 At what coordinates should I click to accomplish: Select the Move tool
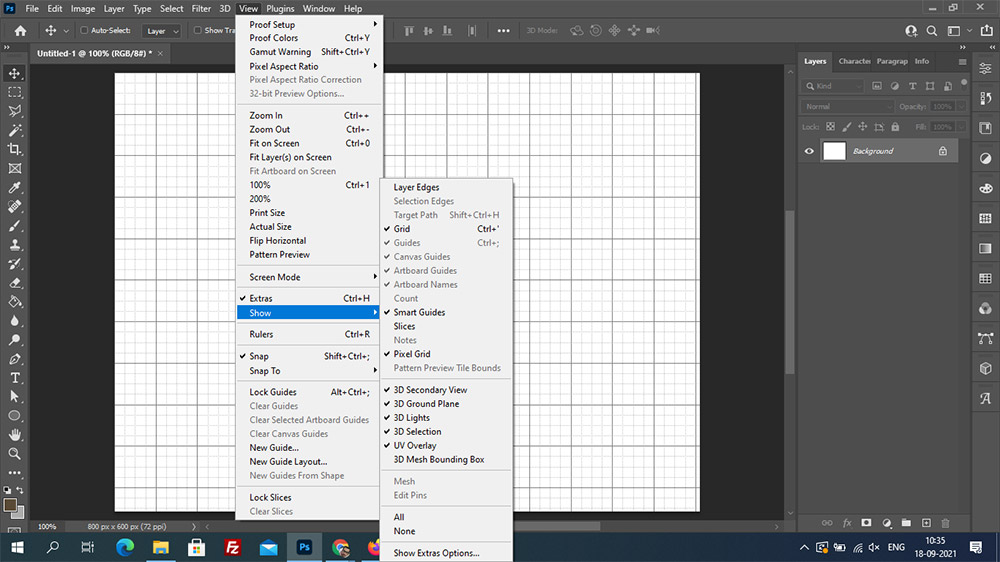point(14,73)
